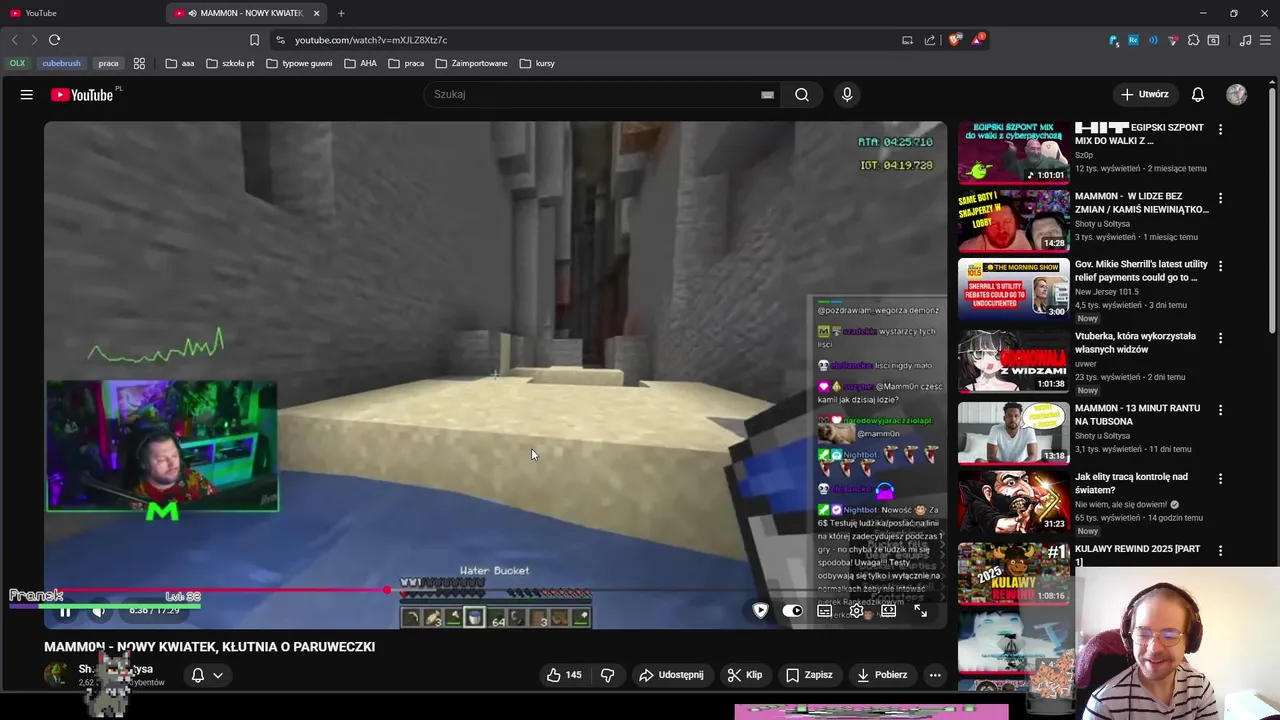
Task: Switch the player to theater mode
Action: tap(888, 611)
